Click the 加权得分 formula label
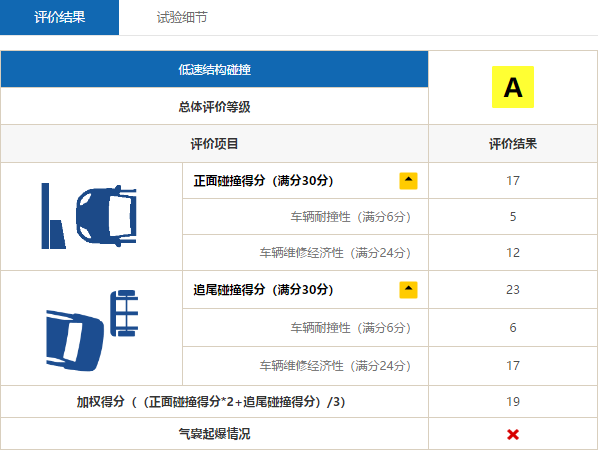Screen dimensions: 598x450 point(211,402)
